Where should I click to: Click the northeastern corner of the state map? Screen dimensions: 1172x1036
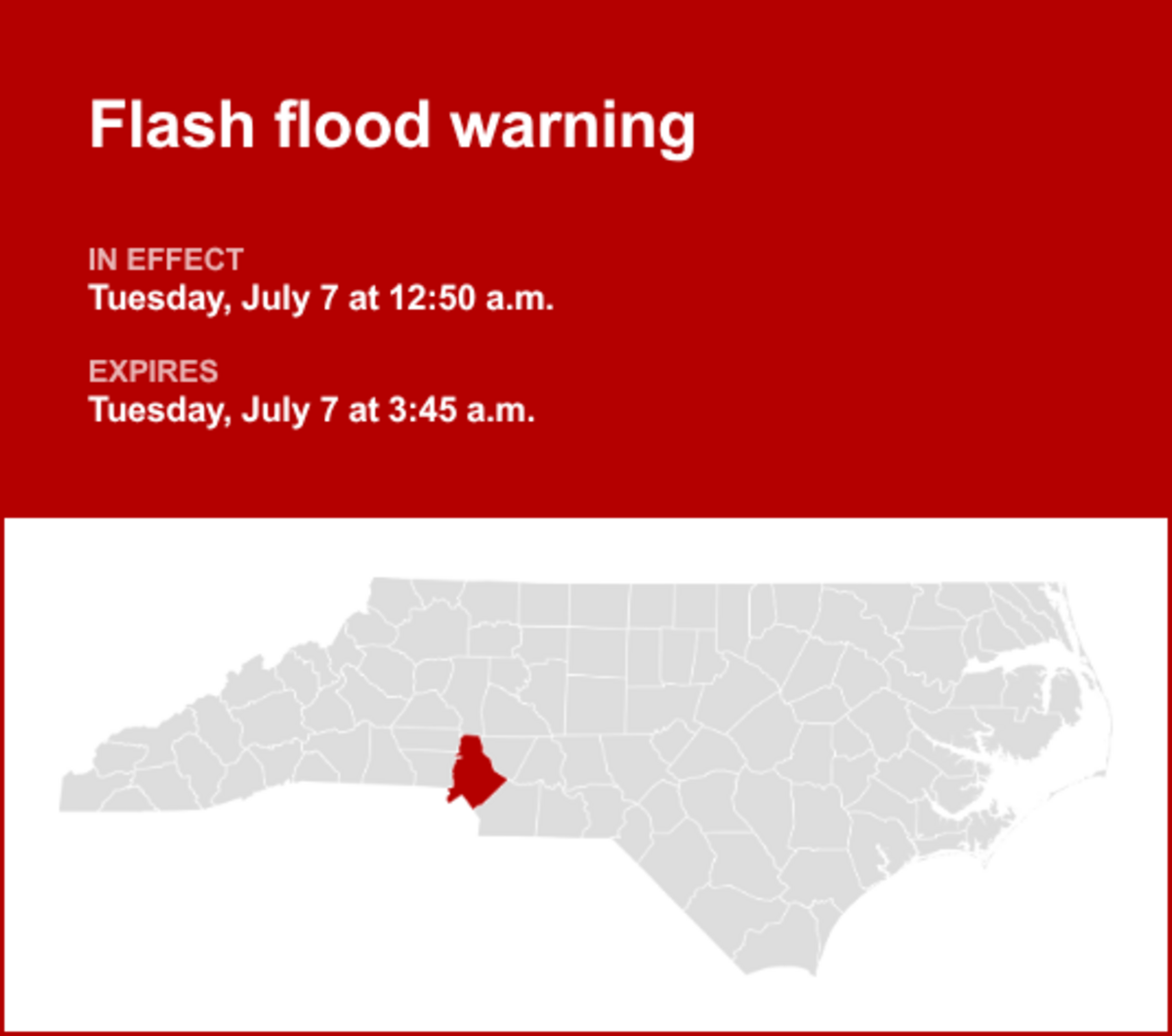1053,590
